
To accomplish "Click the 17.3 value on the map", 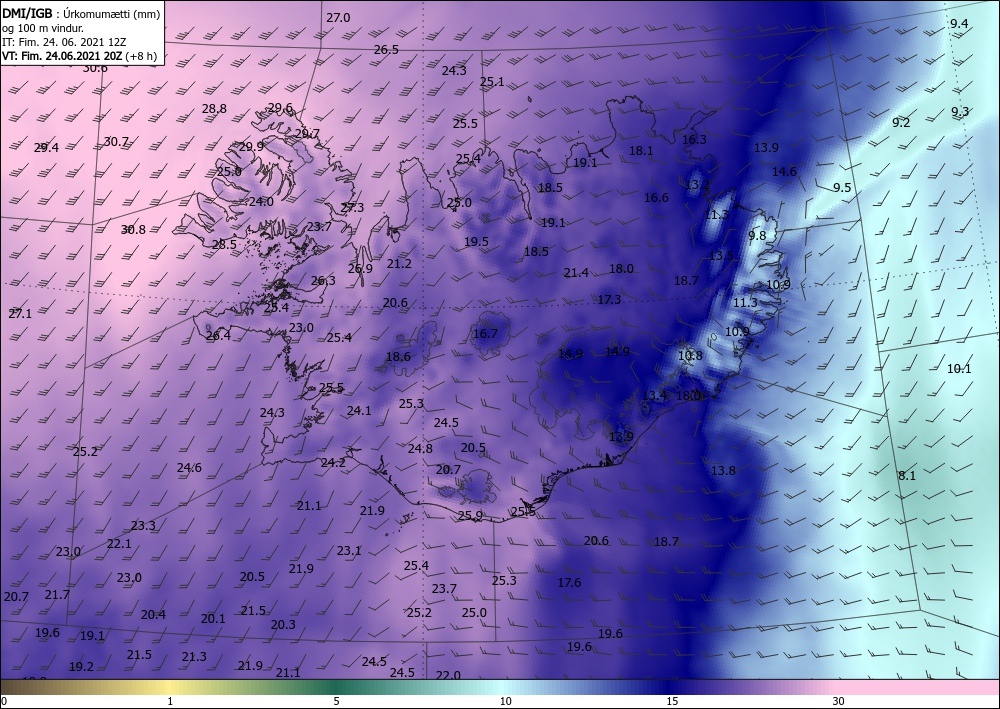I will 609,299.
